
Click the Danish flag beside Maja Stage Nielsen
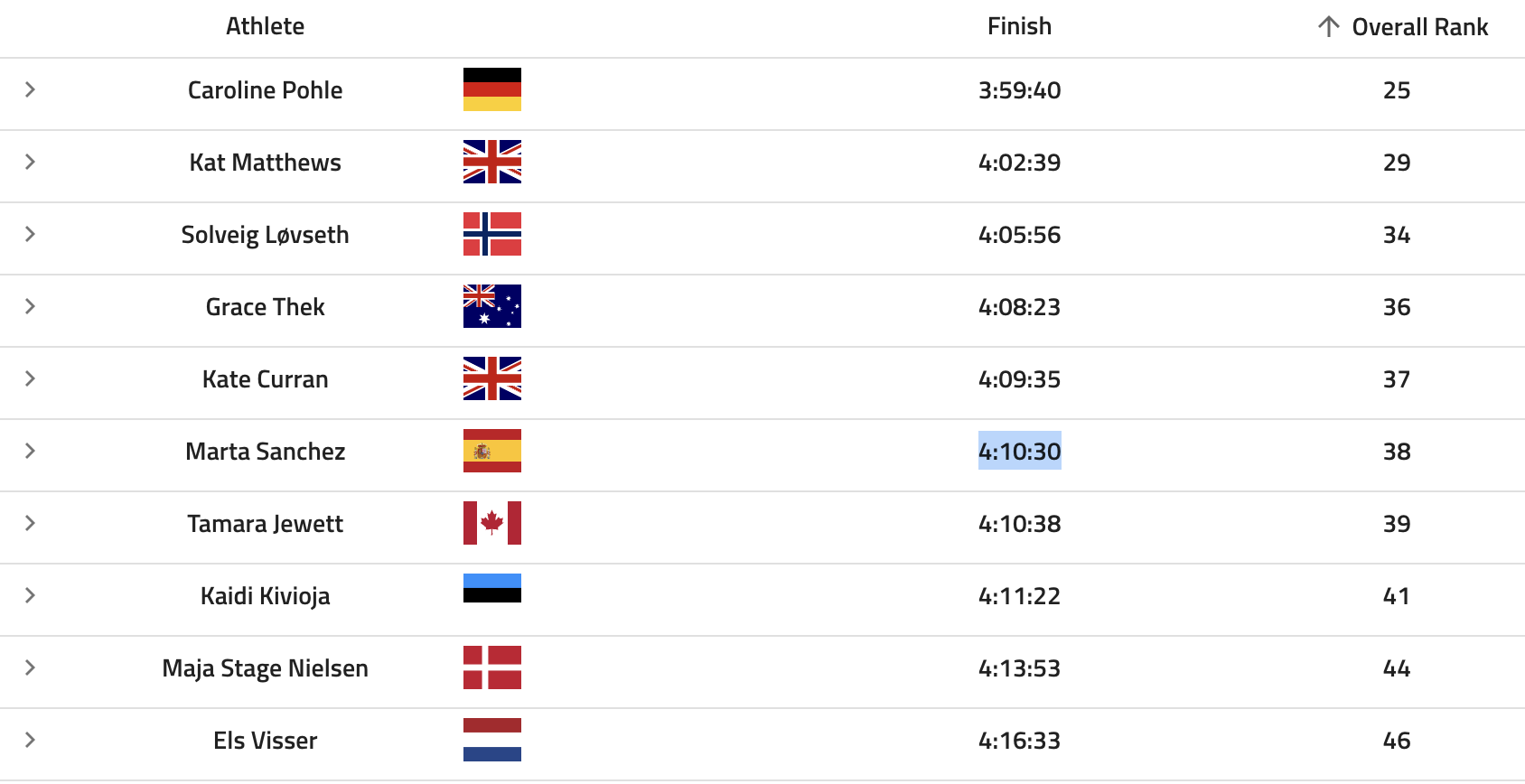tap(492, 667)
